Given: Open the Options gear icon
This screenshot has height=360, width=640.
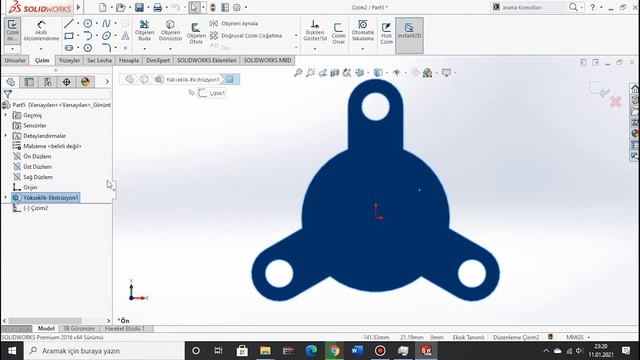Looking at the screenshot, I should click(237, 7).
